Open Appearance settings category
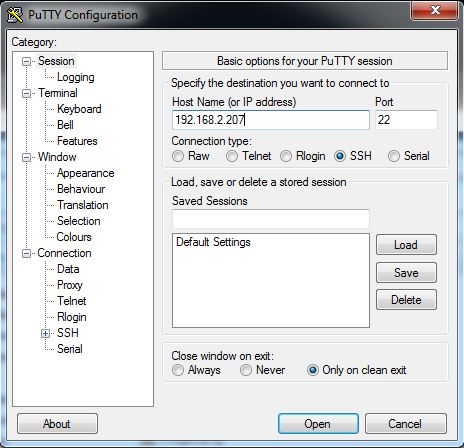 tap(86, 173)
